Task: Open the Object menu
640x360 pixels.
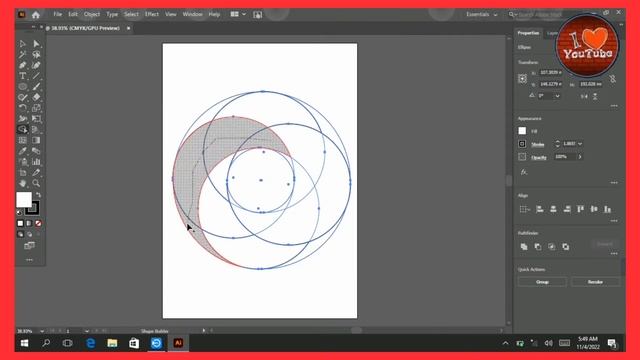Action: [92, 14]
